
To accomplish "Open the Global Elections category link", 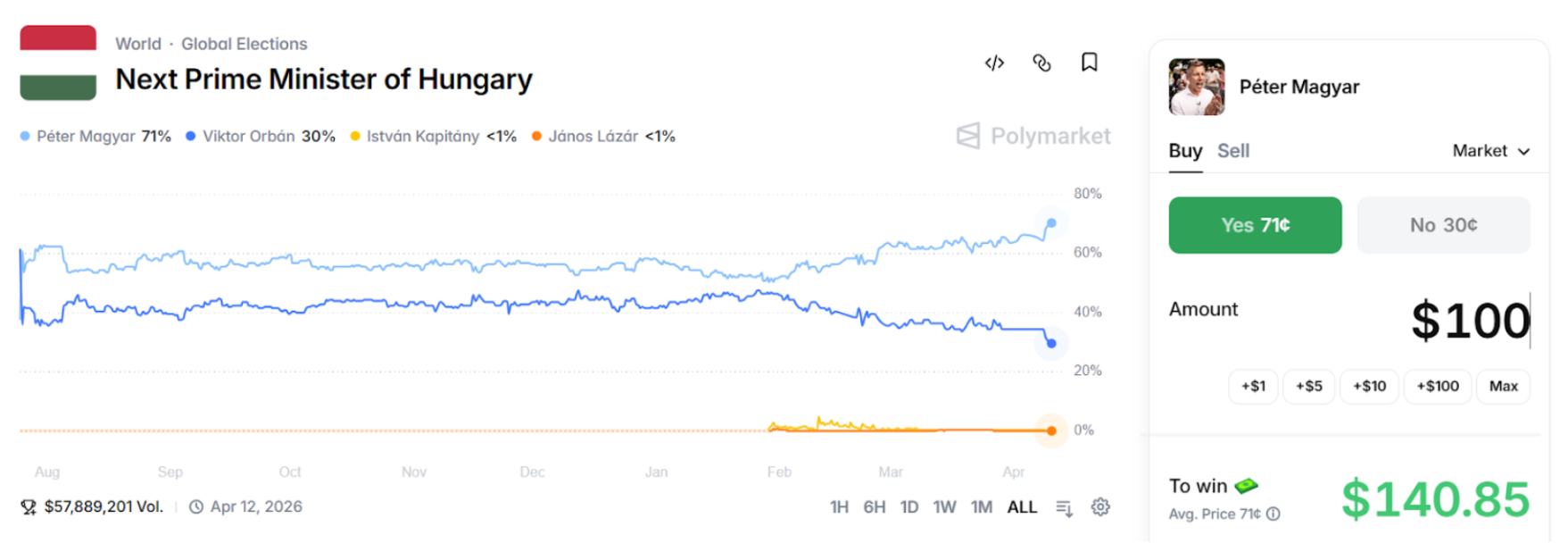I will [244, 44].
